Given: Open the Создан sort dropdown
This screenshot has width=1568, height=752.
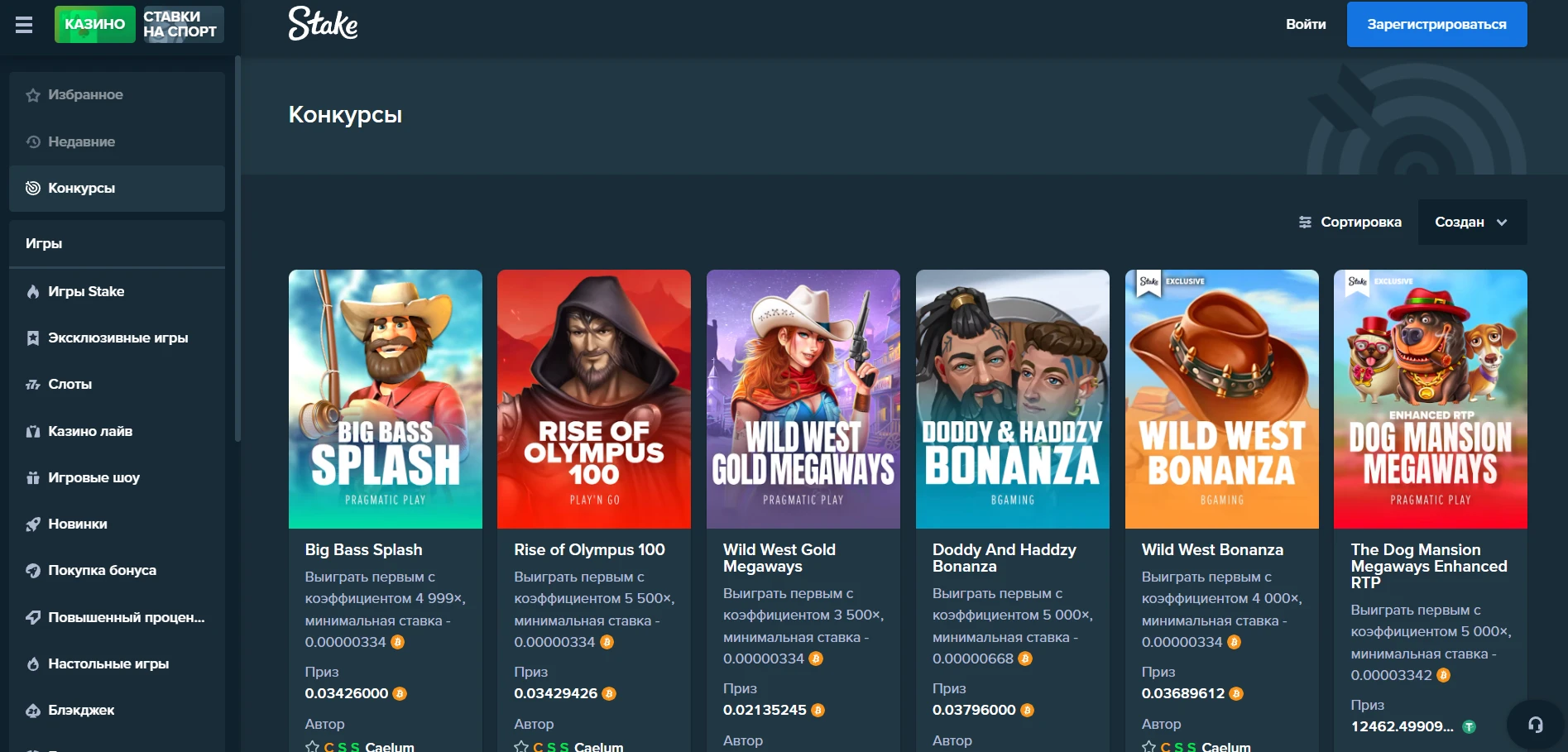Looking at the screenshot, I should pos(1472,222).
